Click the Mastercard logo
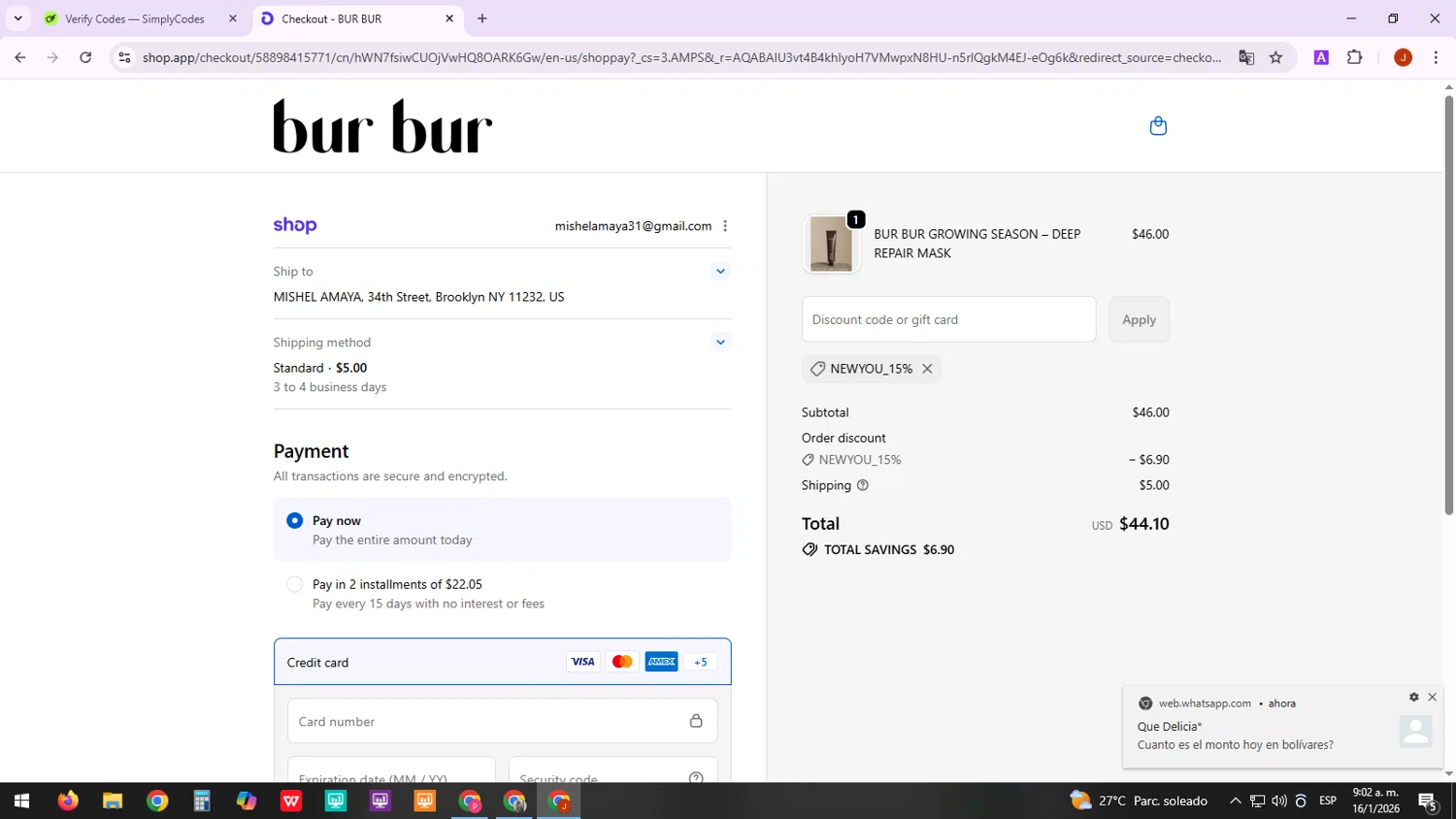The height and width of the screenshot is (819, 1456). coord(622,662)
